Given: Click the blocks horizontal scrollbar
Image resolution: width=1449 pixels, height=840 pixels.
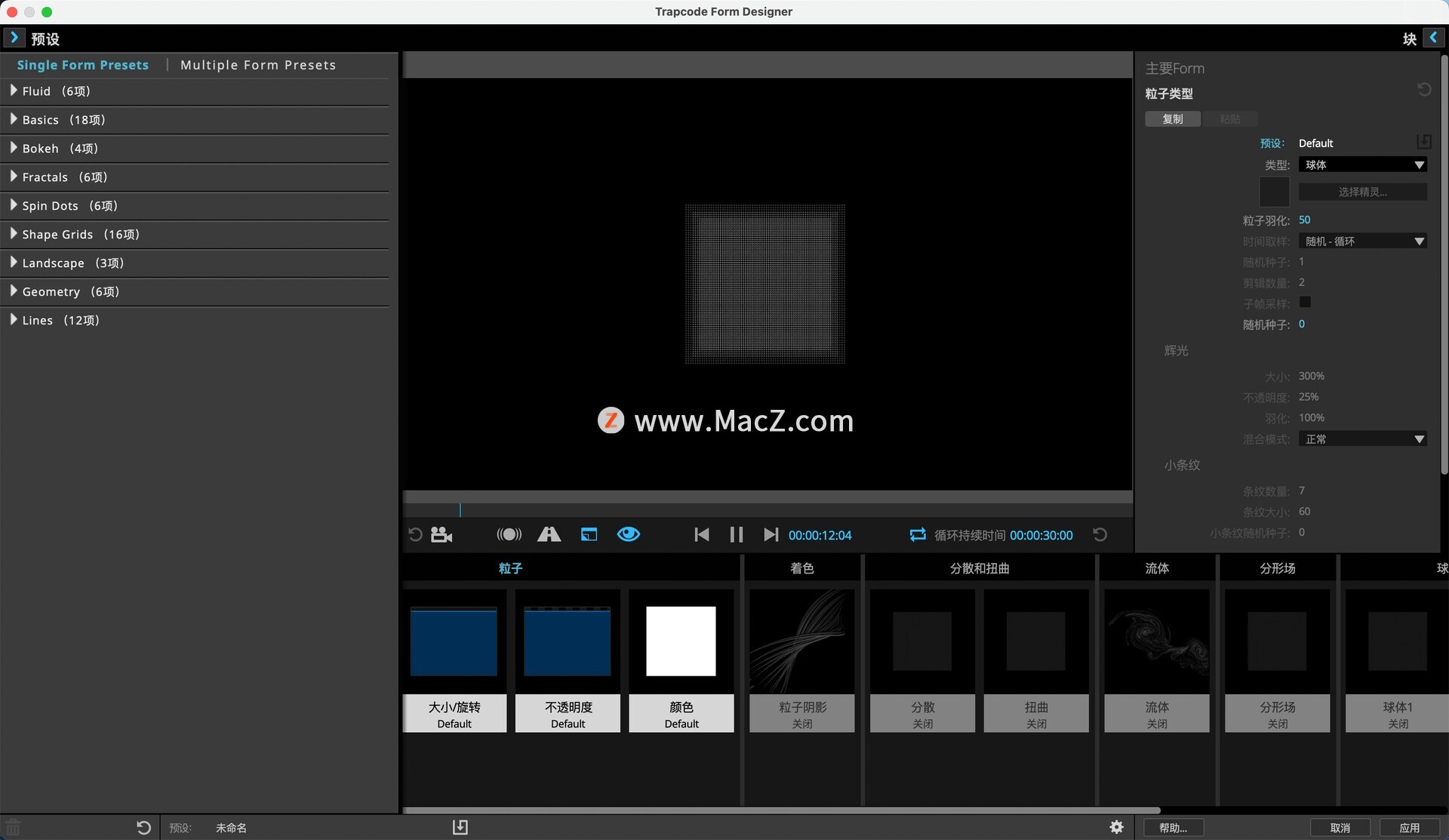Looking at the screenshot, I should pos(781,811).
